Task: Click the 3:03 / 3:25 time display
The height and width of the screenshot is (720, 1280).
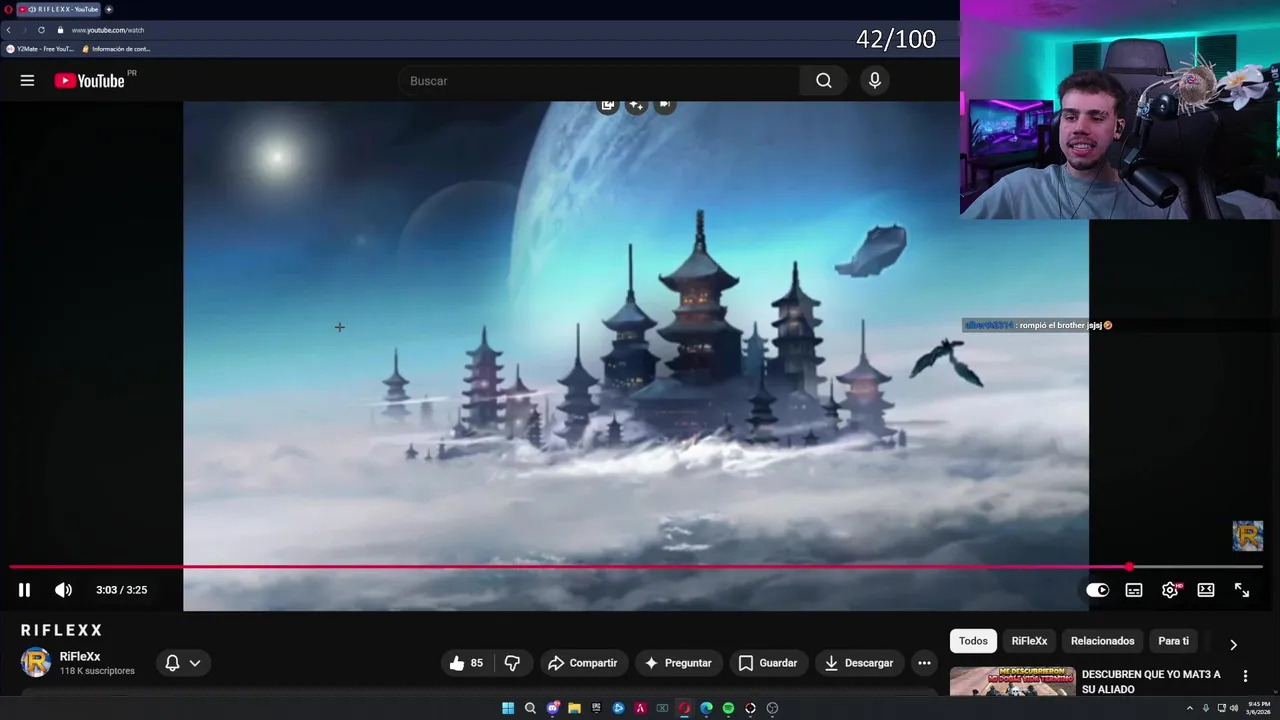Action: click(121, 590)
